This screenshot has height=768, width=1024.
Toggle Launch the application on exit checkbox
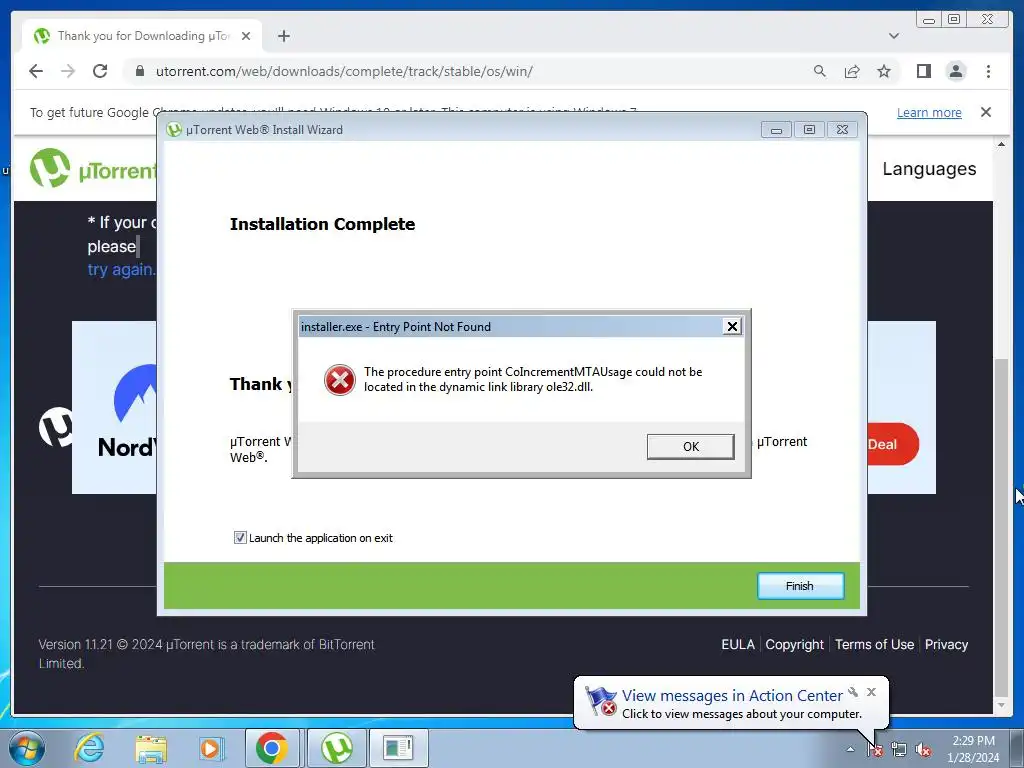[240, 537]
